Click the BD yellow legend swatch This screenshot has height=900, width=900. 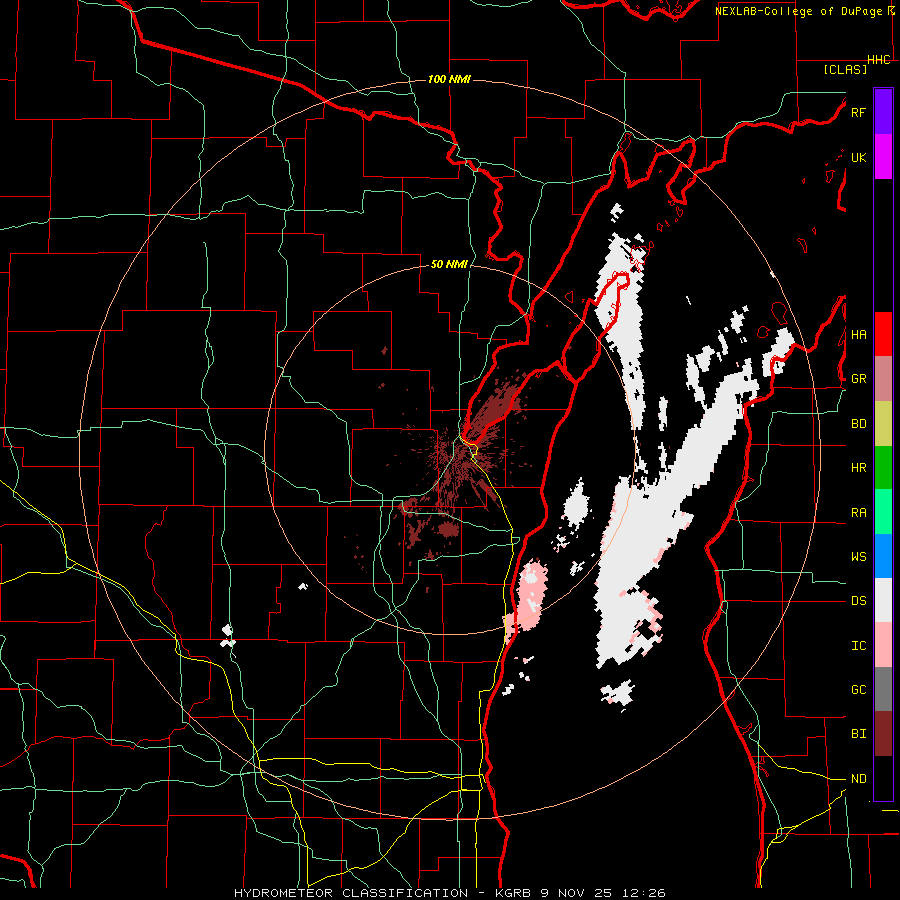[883, 424]
